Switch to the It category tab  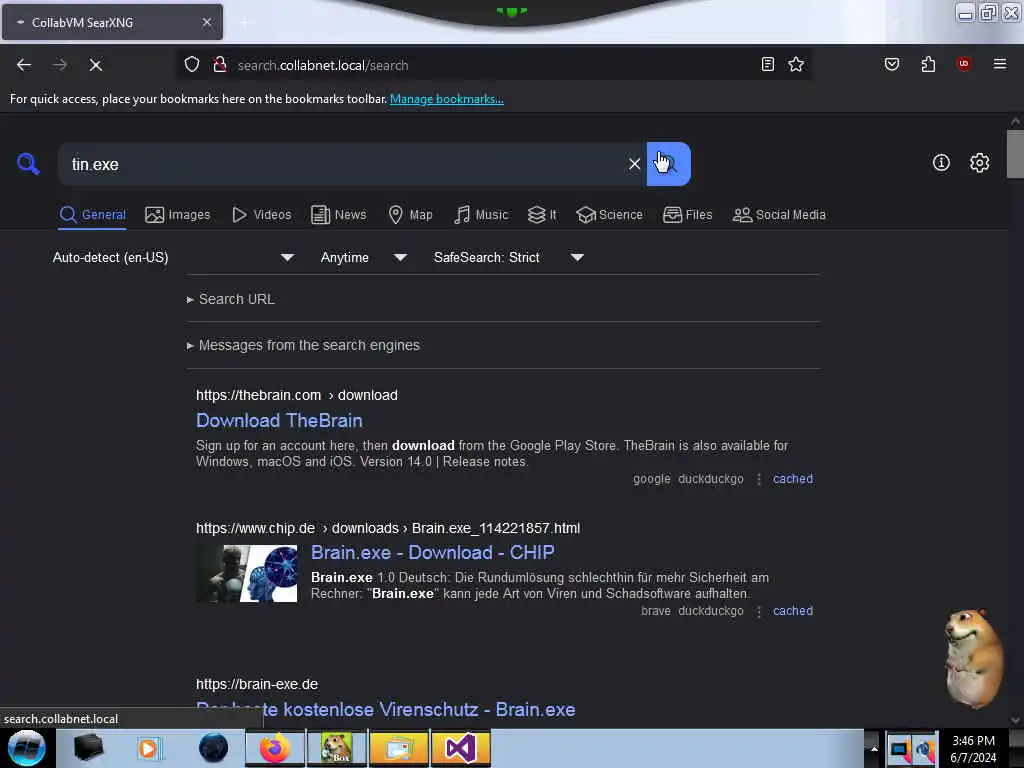point(542,215)
